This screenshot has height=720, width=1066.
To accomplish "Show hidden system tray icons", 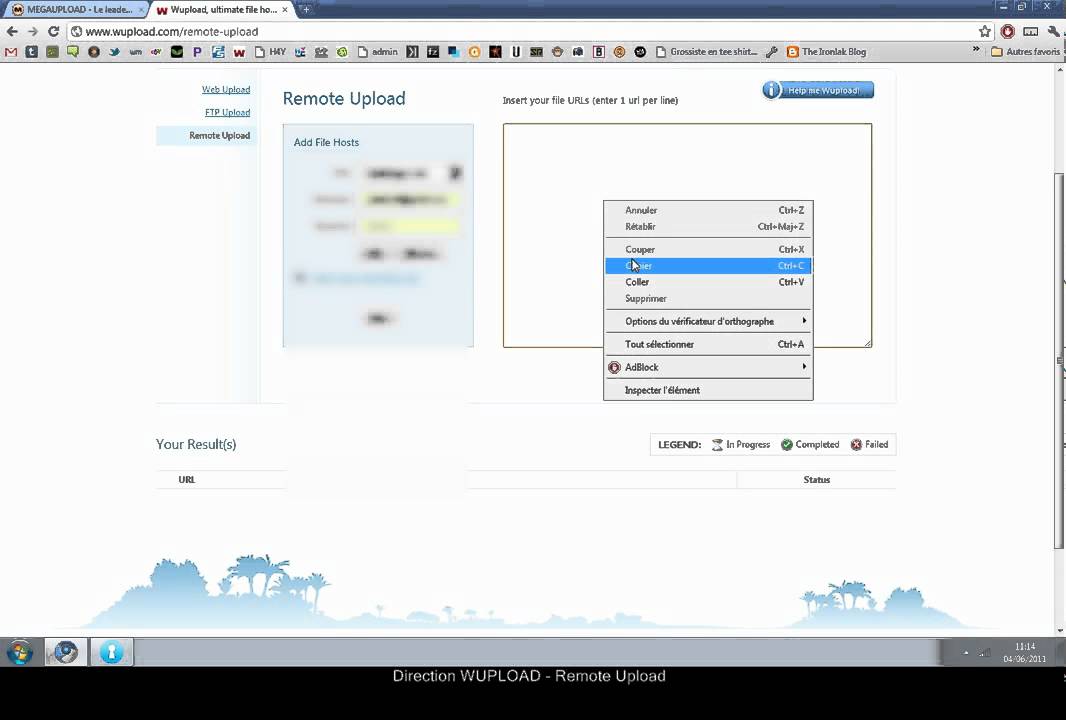I will (965, 653).
